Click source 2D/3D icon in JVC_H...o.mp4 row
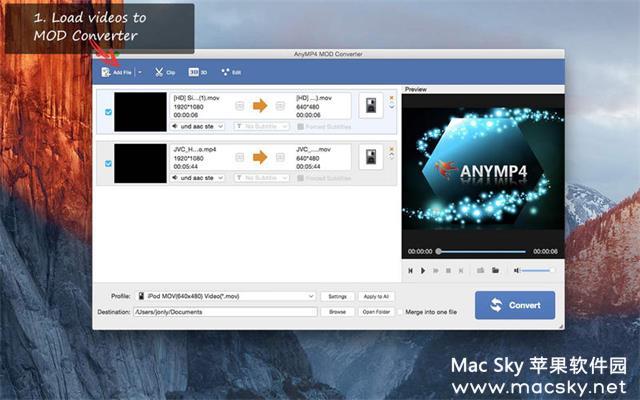 coord(240,157)
